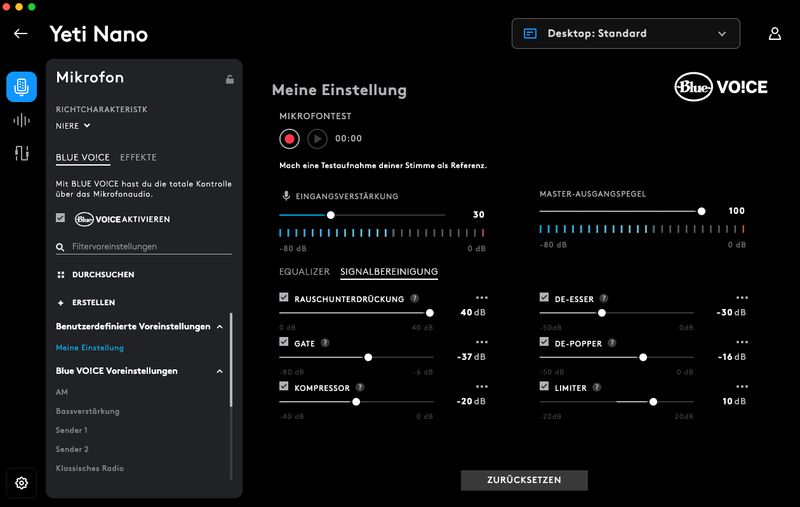Start recording the microphone test
800x507 pixels.
pyautogui.click(x=289, y=139)
